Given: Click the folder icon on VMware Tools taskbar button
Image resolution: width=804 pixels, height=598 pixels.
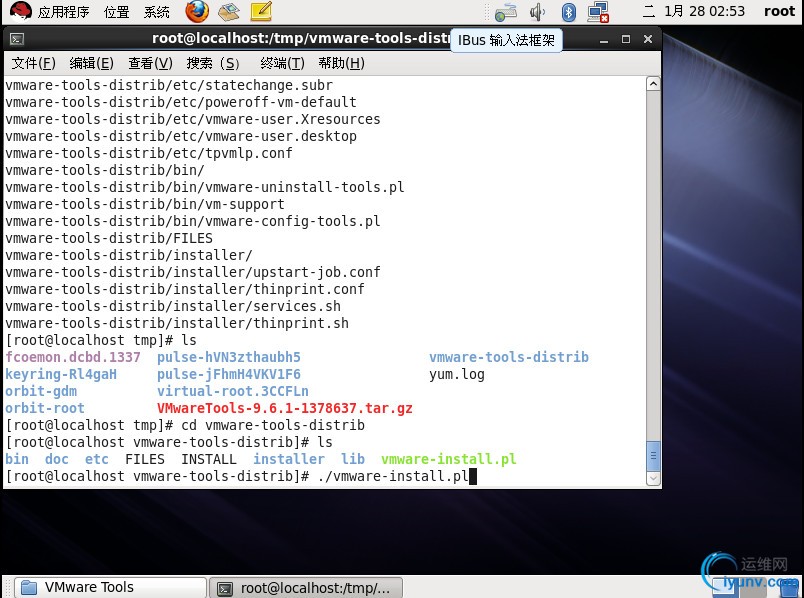Looking at the screenshot, I should (x=29, y=588).
